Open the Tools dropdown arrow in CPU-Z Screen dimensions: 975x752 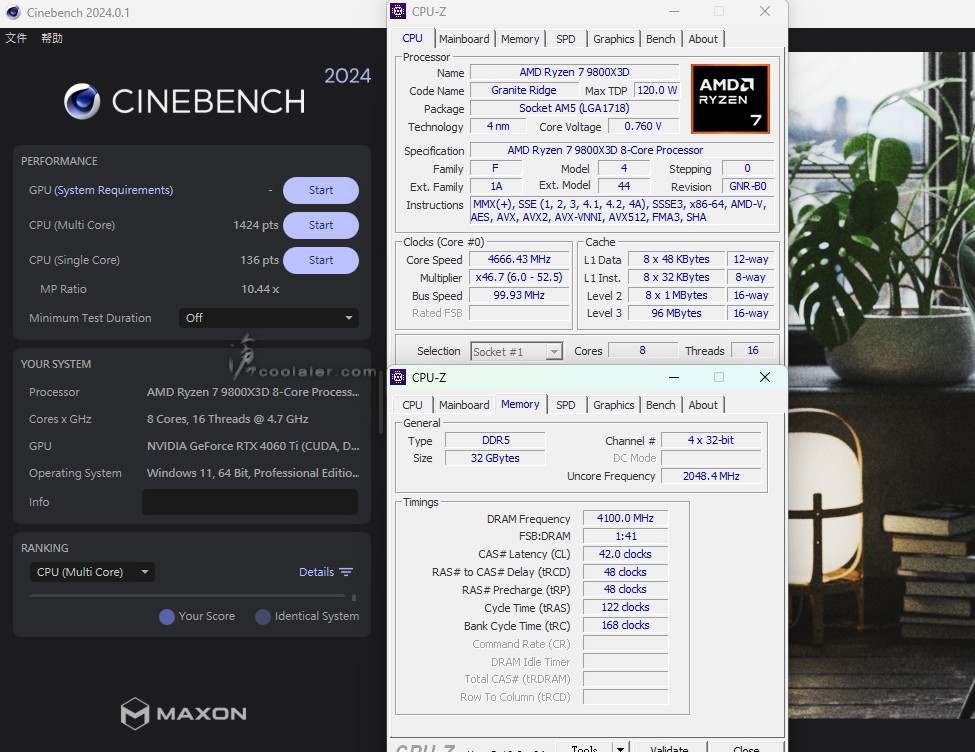tap(621, 748)
